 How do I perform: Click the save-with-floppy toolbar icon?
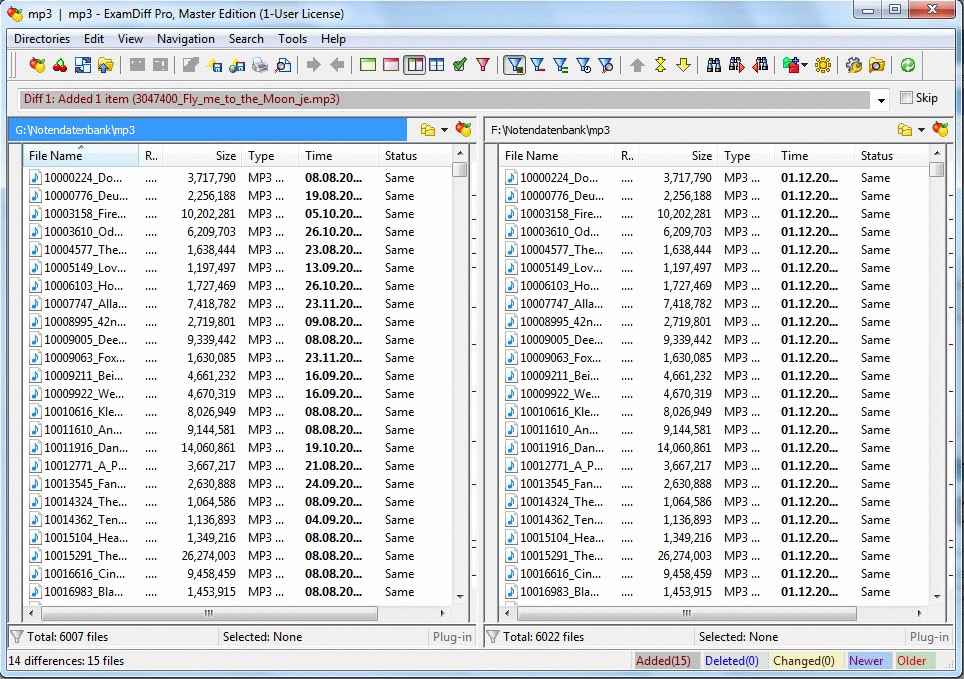[215, 65]
